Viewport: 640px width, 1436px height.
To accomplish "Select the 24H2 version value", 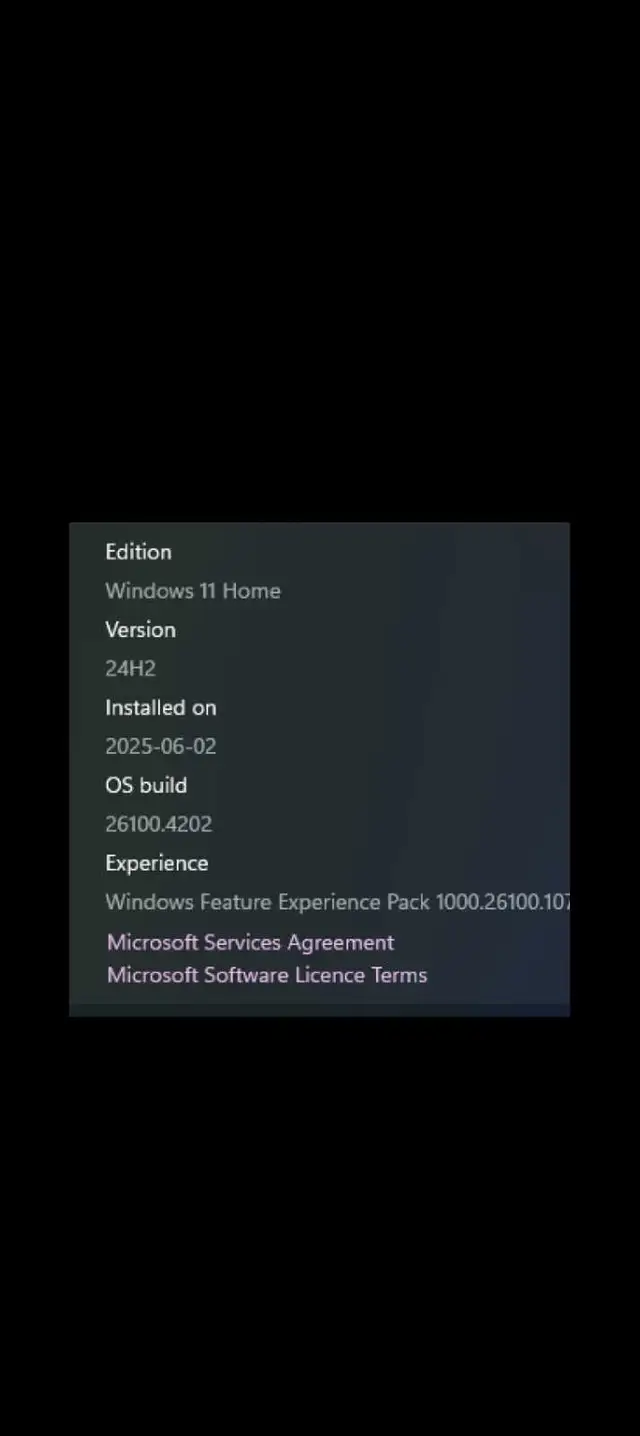I will (131, 668).
